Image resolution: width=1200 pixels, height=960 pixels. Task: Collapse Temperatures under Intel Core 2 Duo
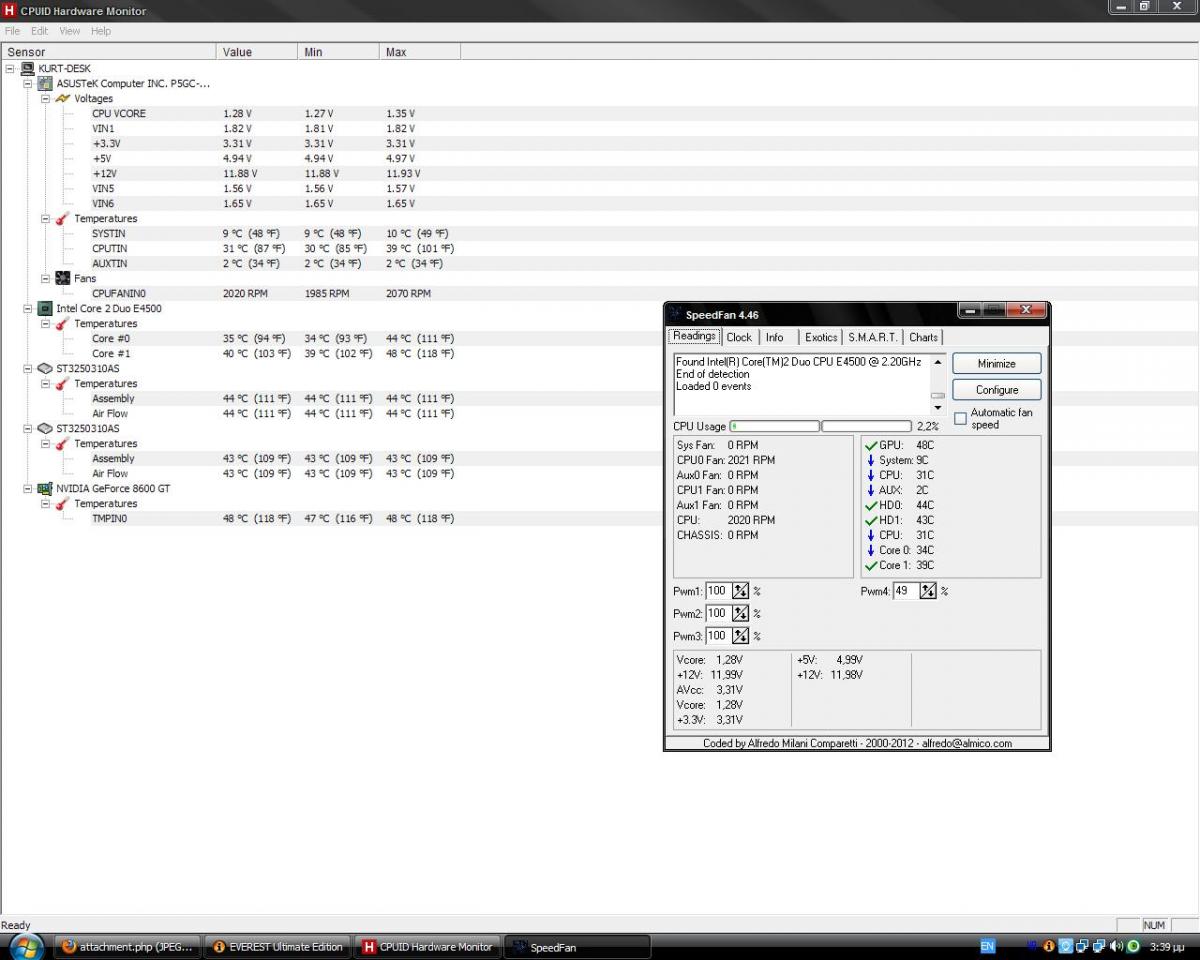[46, 323]
